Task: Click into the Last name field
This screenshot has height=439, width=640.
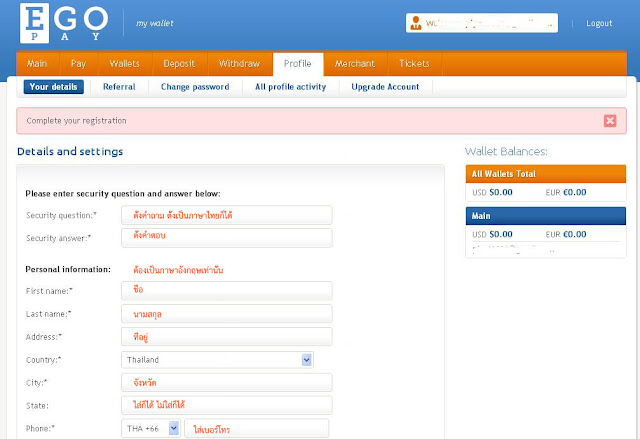Action: [227, 314]
